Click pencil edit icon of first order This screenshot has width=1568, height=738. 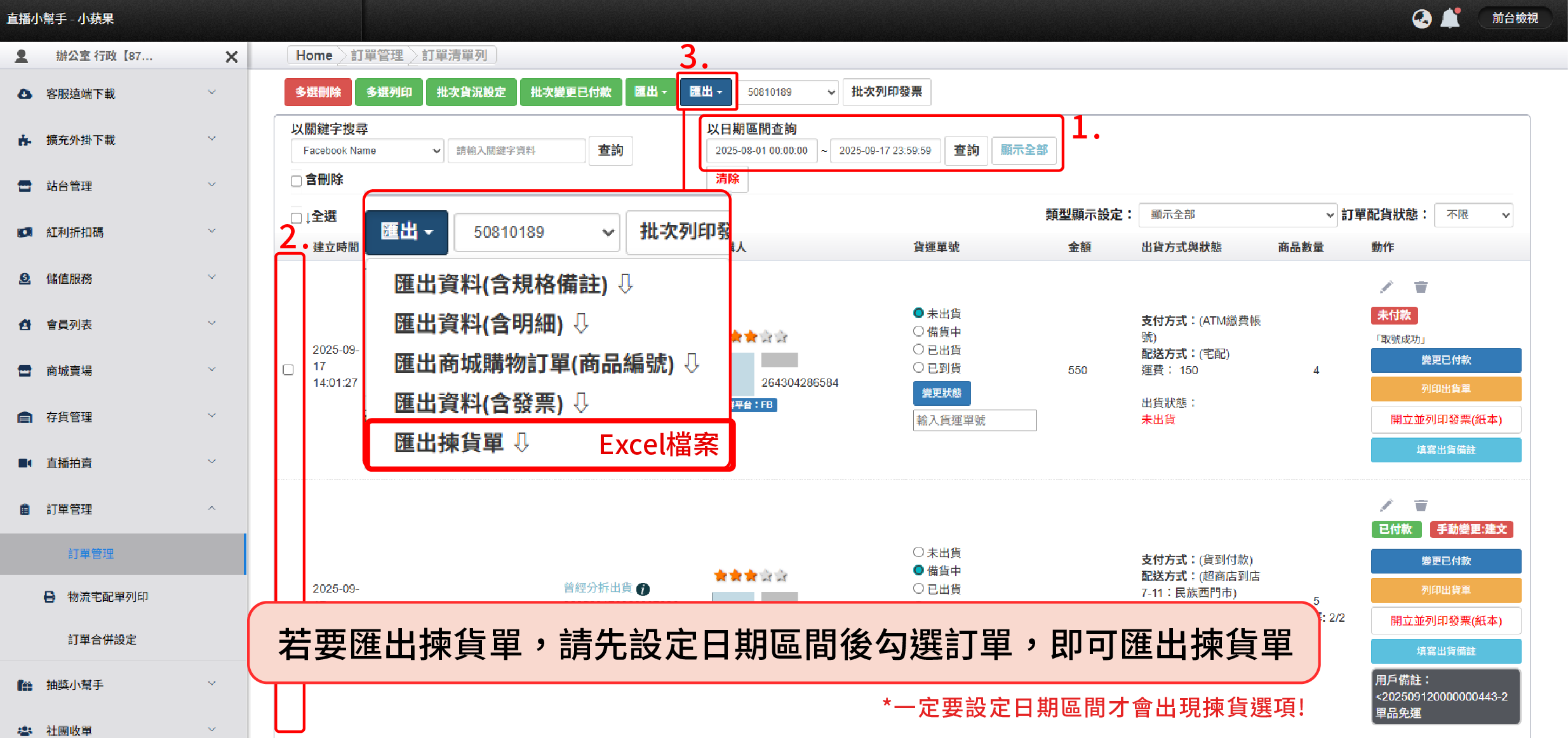point(1386,287)
